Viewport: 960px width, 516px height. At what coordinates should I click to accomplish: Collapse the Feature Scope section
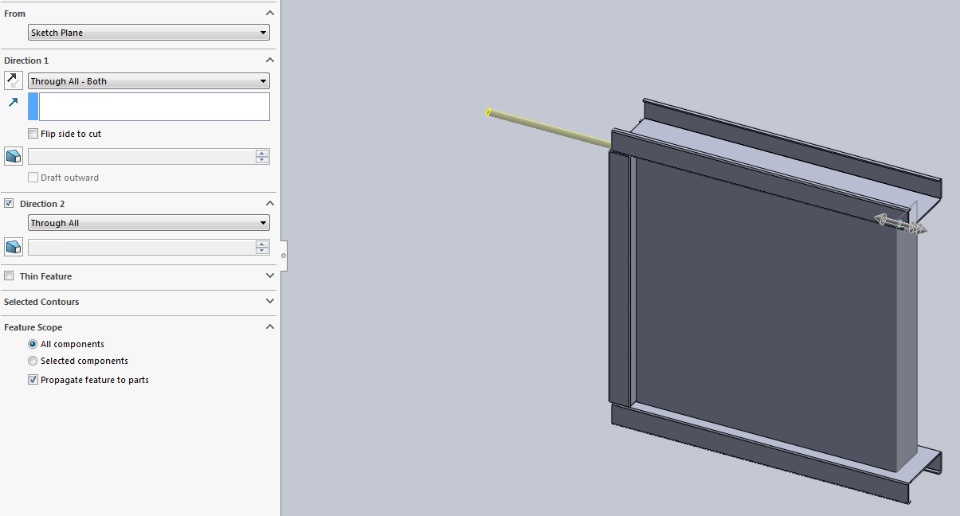(269, 327)
